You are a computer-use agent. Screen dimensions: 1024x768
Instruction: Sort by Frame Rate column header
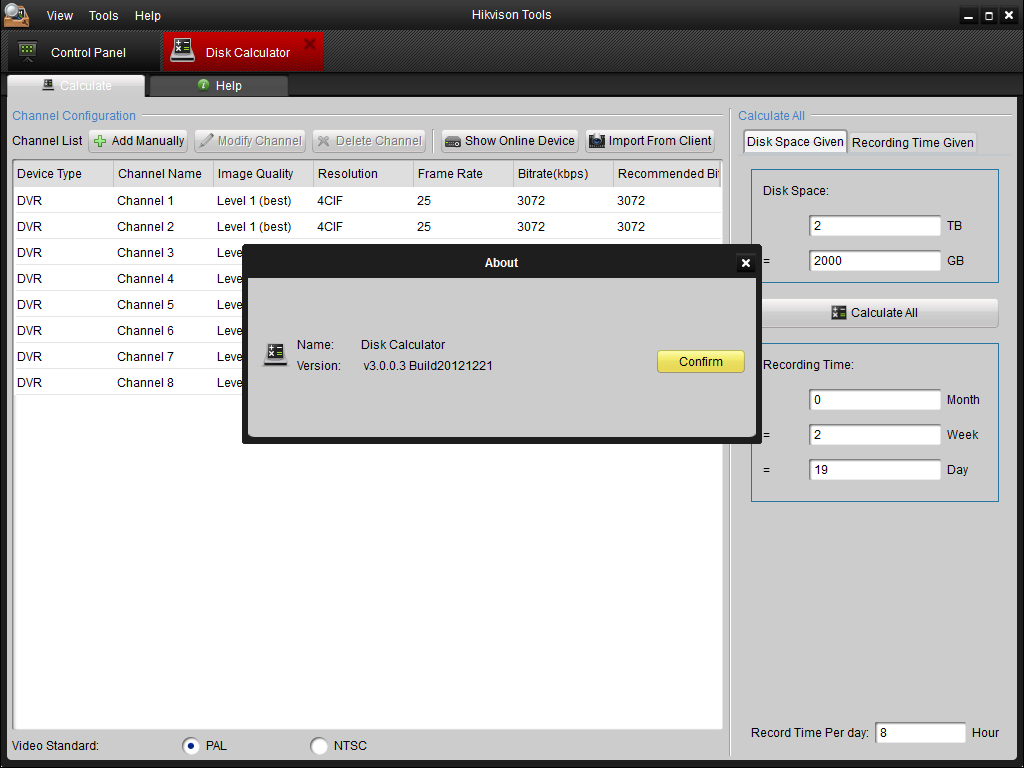tap(464, 174)
